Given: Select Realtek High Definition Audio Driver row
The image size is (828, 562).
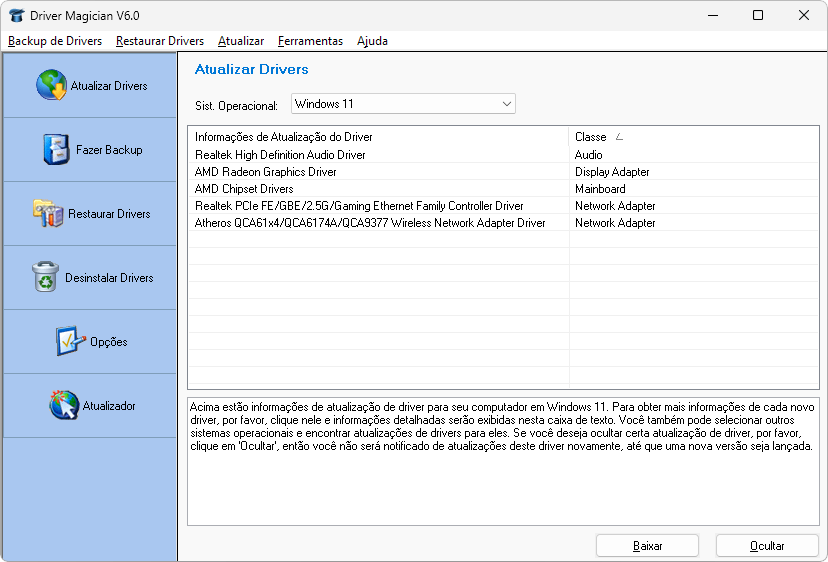Looking at the screenshot, I should click(x=280, y=155).
